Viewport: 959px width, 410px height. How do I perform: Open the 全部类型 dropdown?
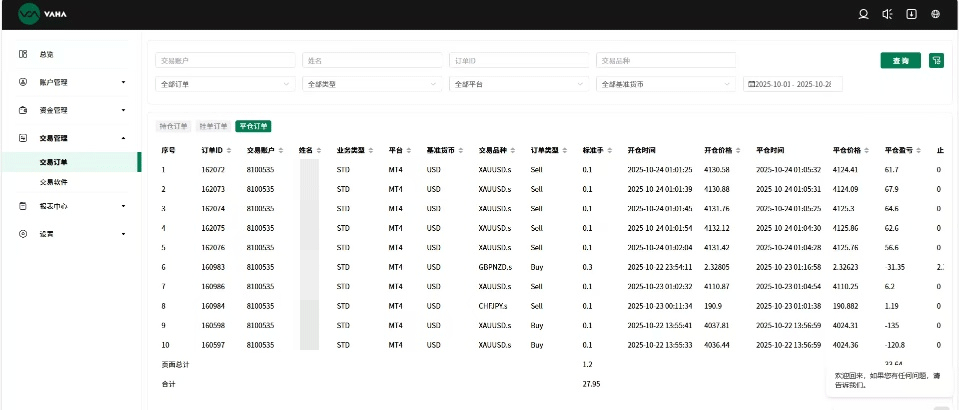(372, 84)
